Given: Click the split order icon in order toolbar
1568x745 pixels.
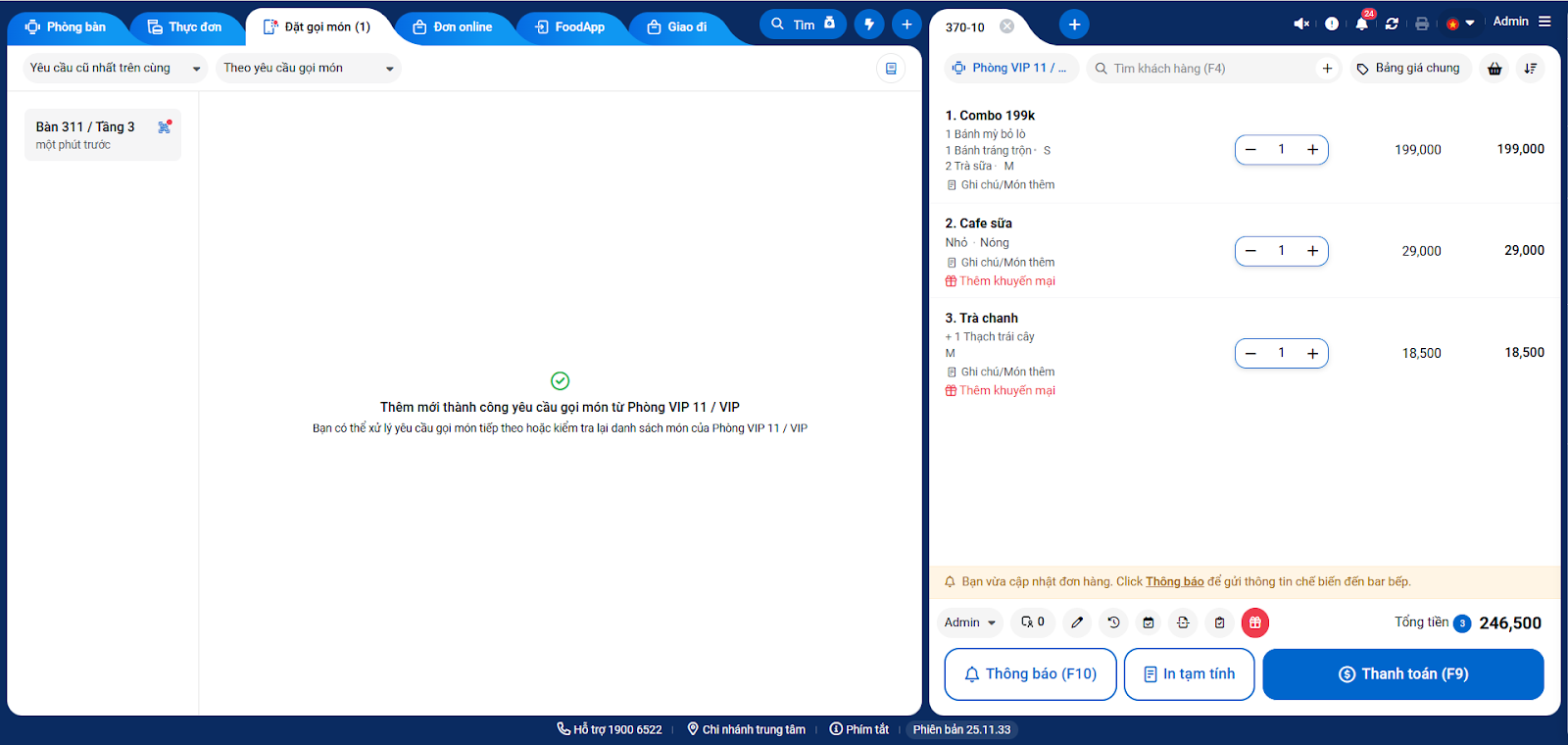Looking at the screenshot, I should pos(1183,622).
